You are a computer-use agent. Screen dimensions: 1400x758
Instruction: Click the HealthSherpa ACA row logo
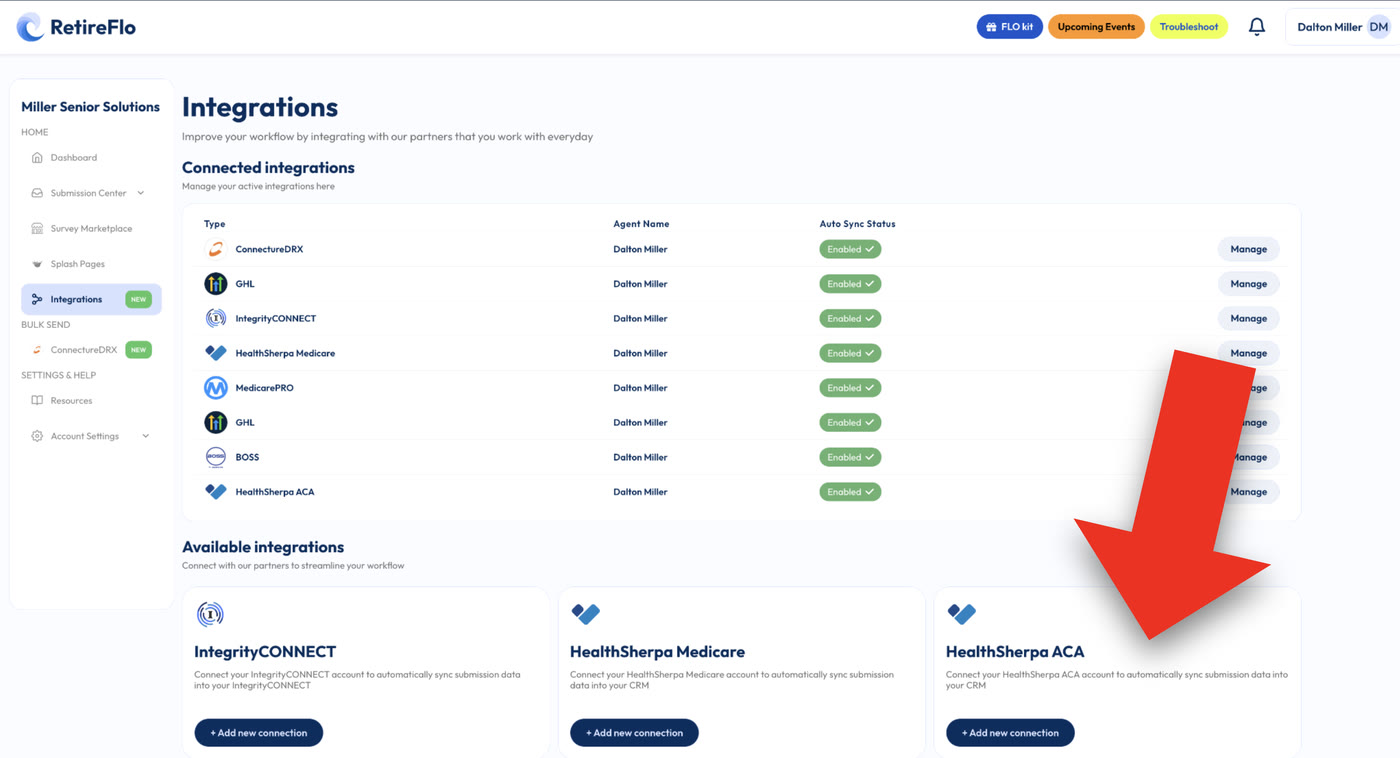click(x=215, y=492)
